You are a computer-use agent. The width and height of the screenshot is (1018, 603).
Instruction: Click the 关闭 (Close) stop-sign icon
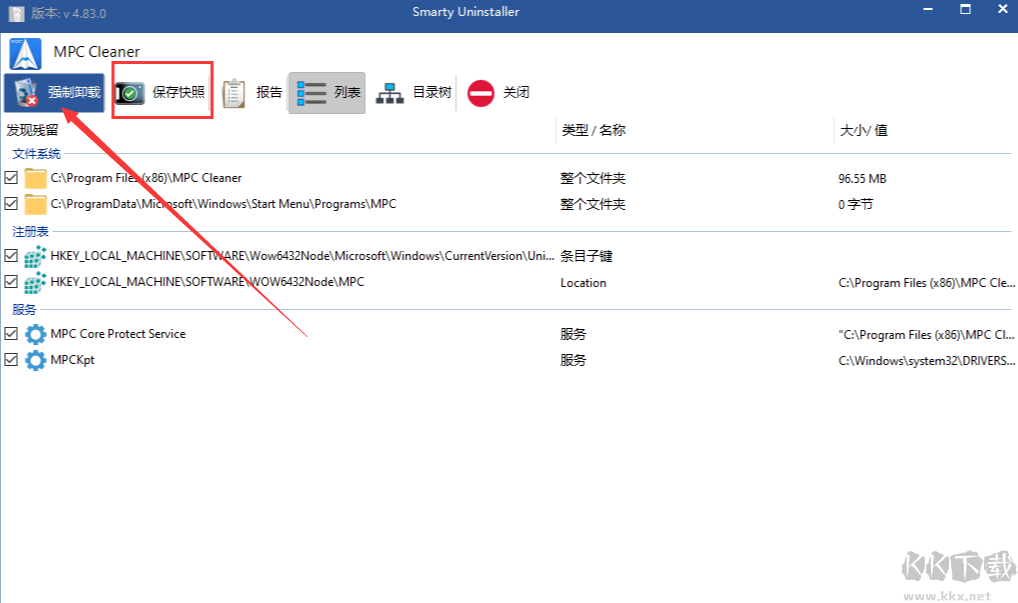[480, 91]
